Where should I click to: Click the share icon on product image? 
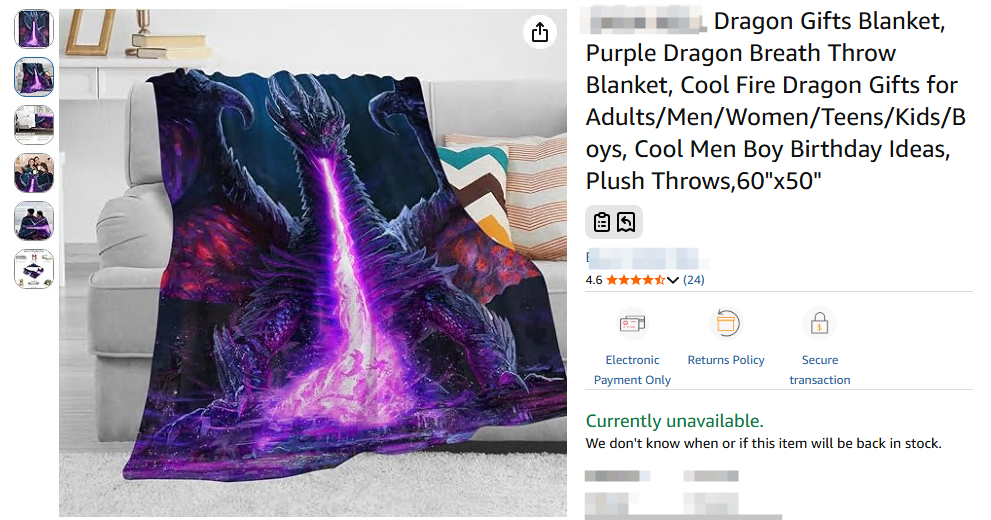(539, 32)
